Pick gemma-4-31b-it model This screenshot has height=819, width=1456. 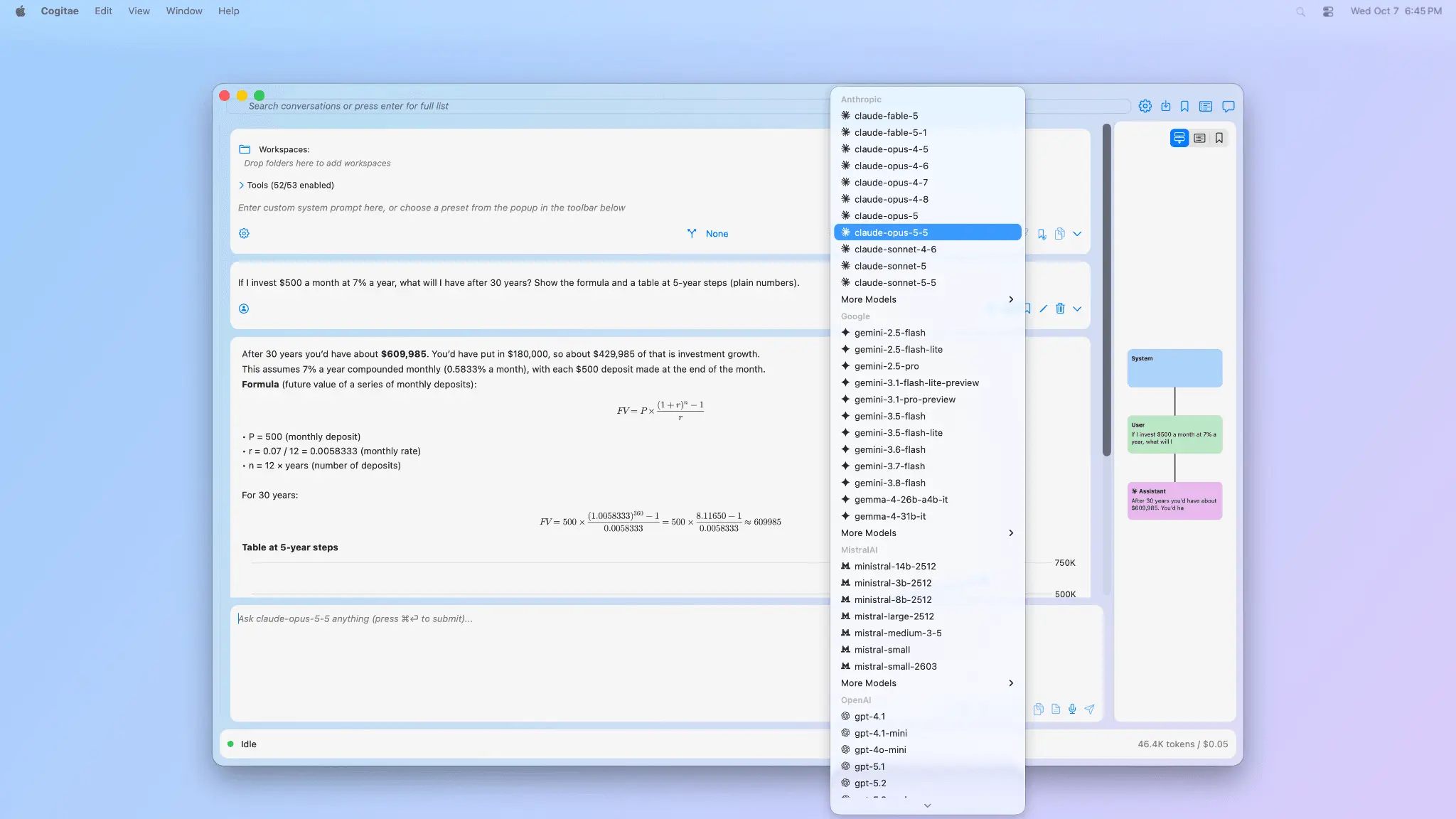[x=927, y=516]
